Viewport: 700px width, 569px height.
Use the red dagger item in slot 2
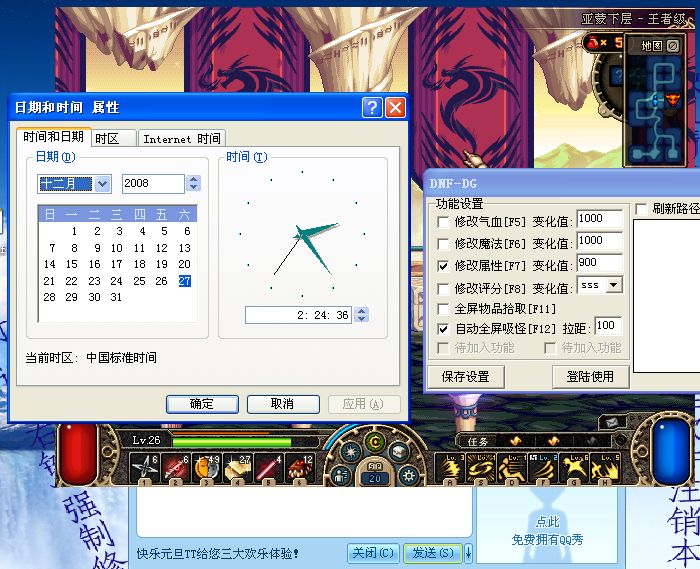click(175, 467)
